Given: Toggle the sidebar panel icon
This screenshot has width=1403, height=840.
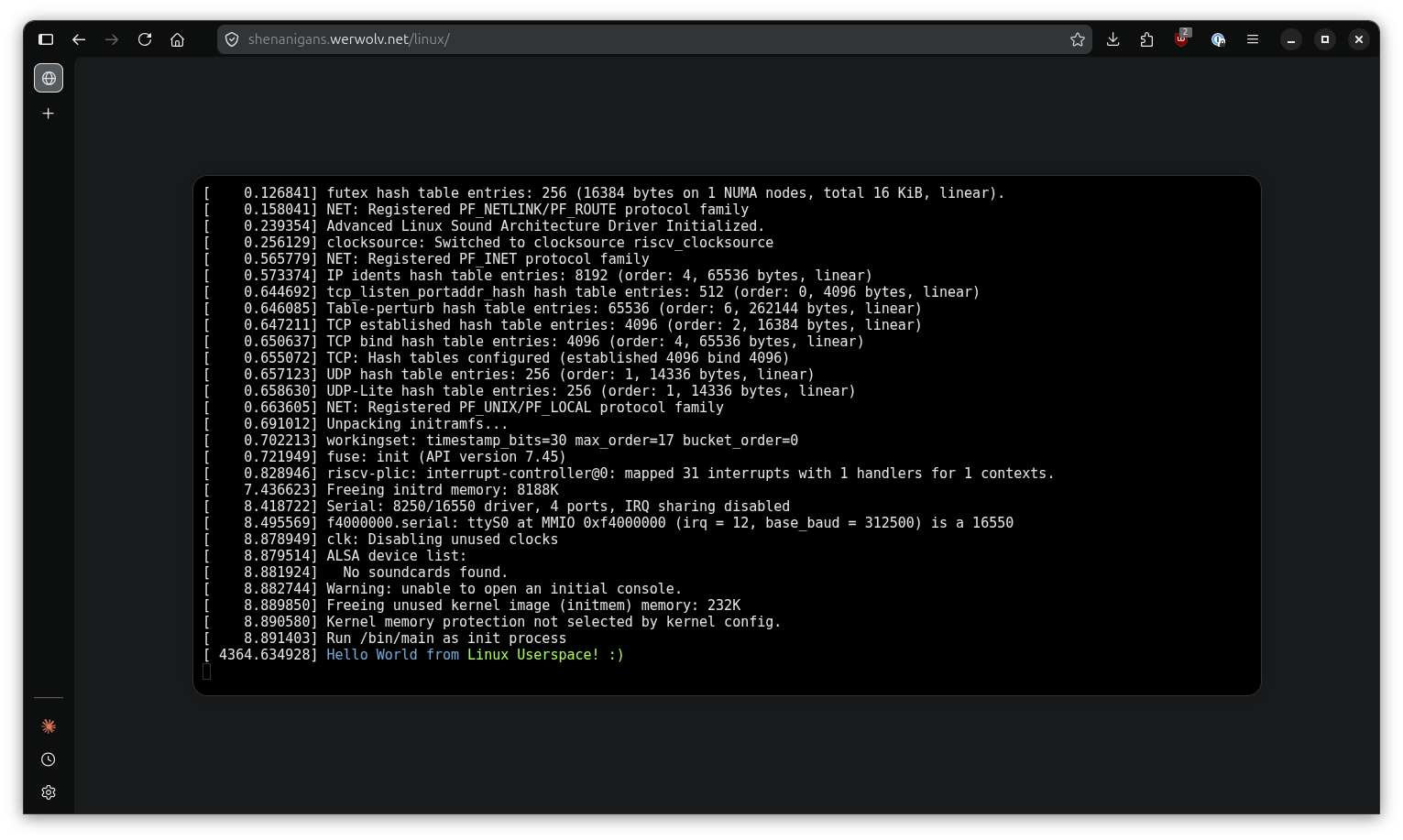Looking at the screenshot, I should 46,39.
